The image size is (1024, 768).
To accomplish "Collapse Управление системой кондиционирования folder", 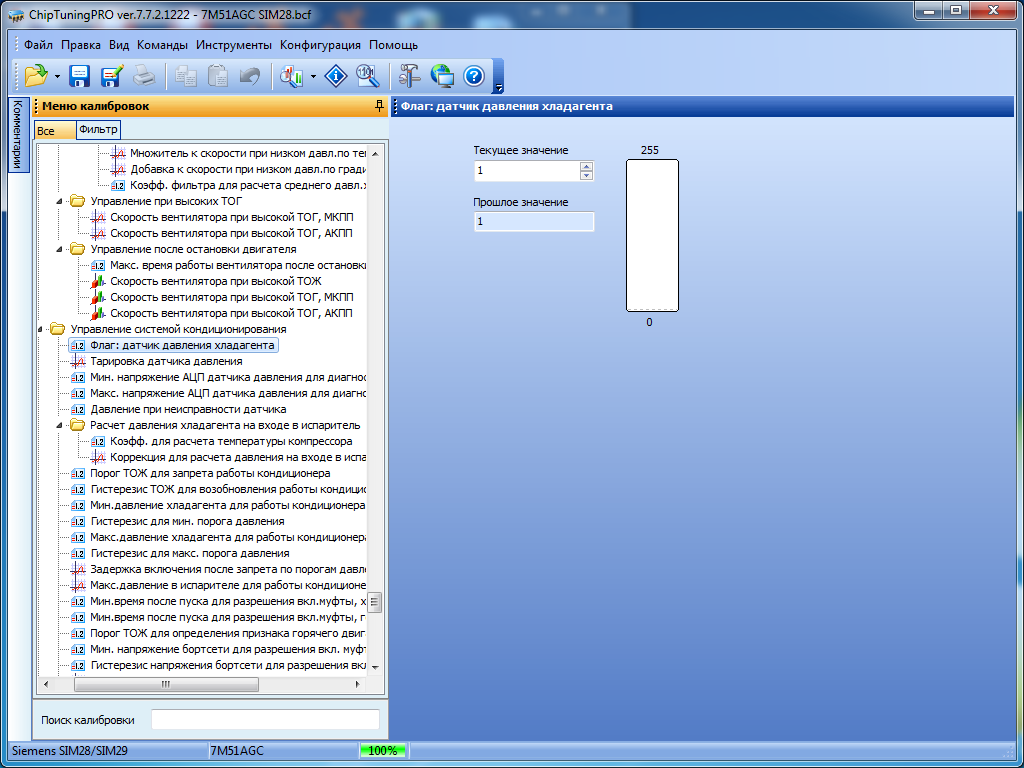I will 41,329.
